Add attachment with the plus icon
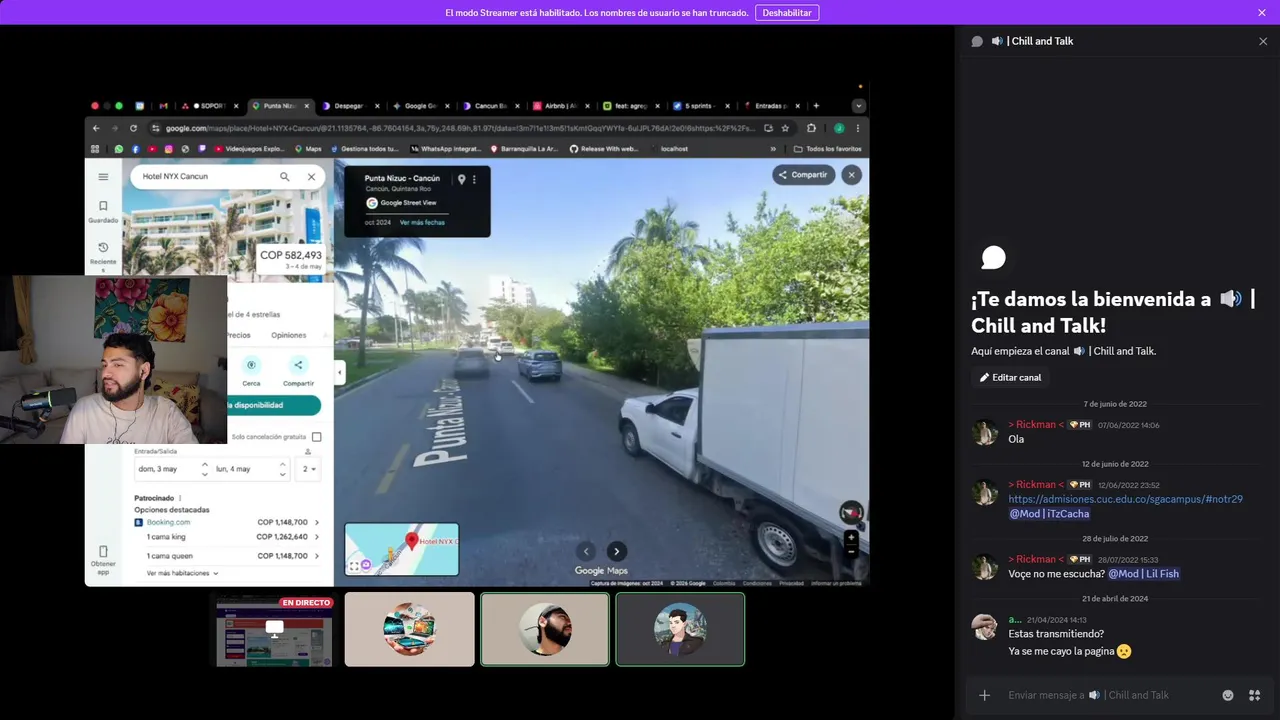The image size is (1280, 720). click(984, 695)
